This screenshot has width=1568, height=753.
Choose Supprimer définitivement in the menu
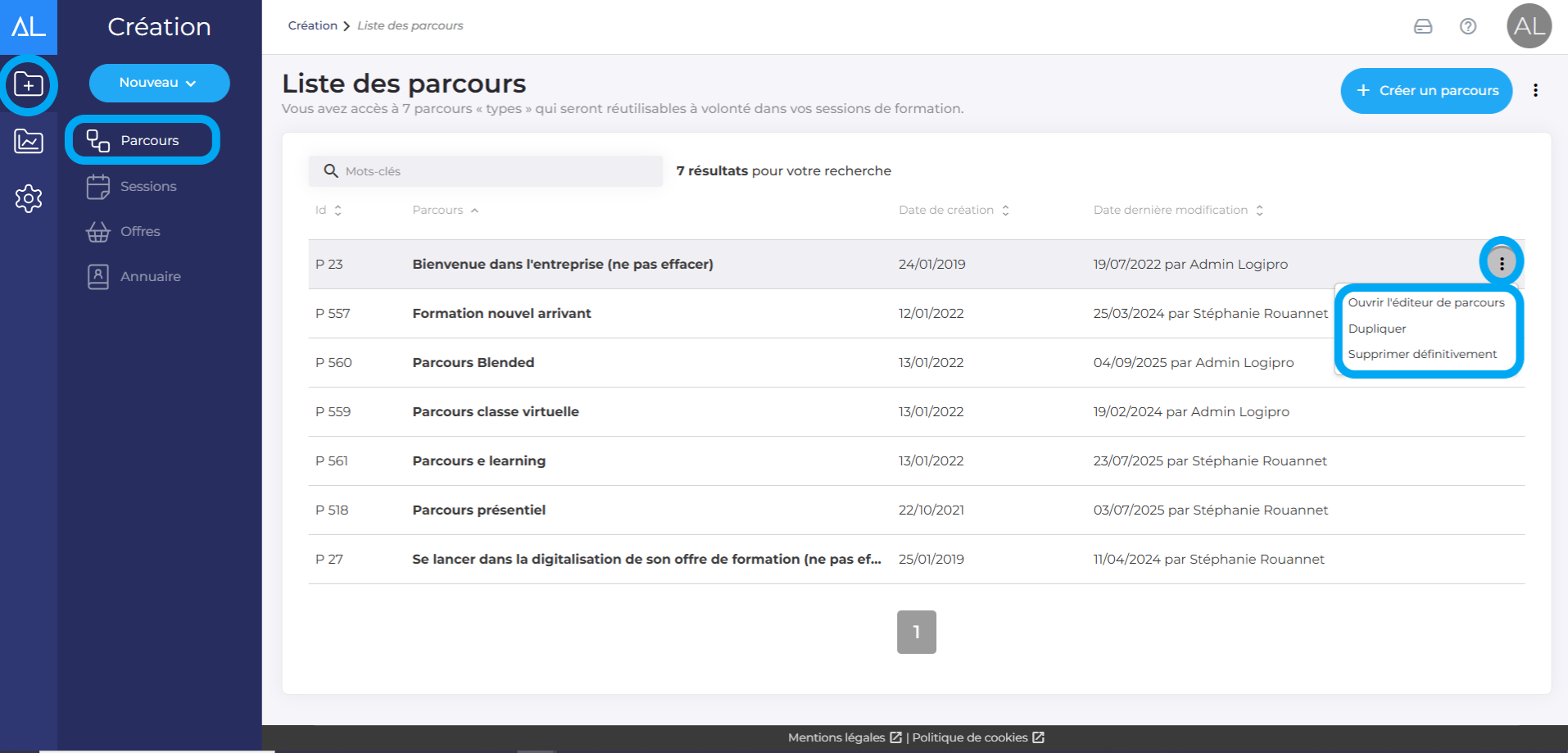pos(1422,354)
